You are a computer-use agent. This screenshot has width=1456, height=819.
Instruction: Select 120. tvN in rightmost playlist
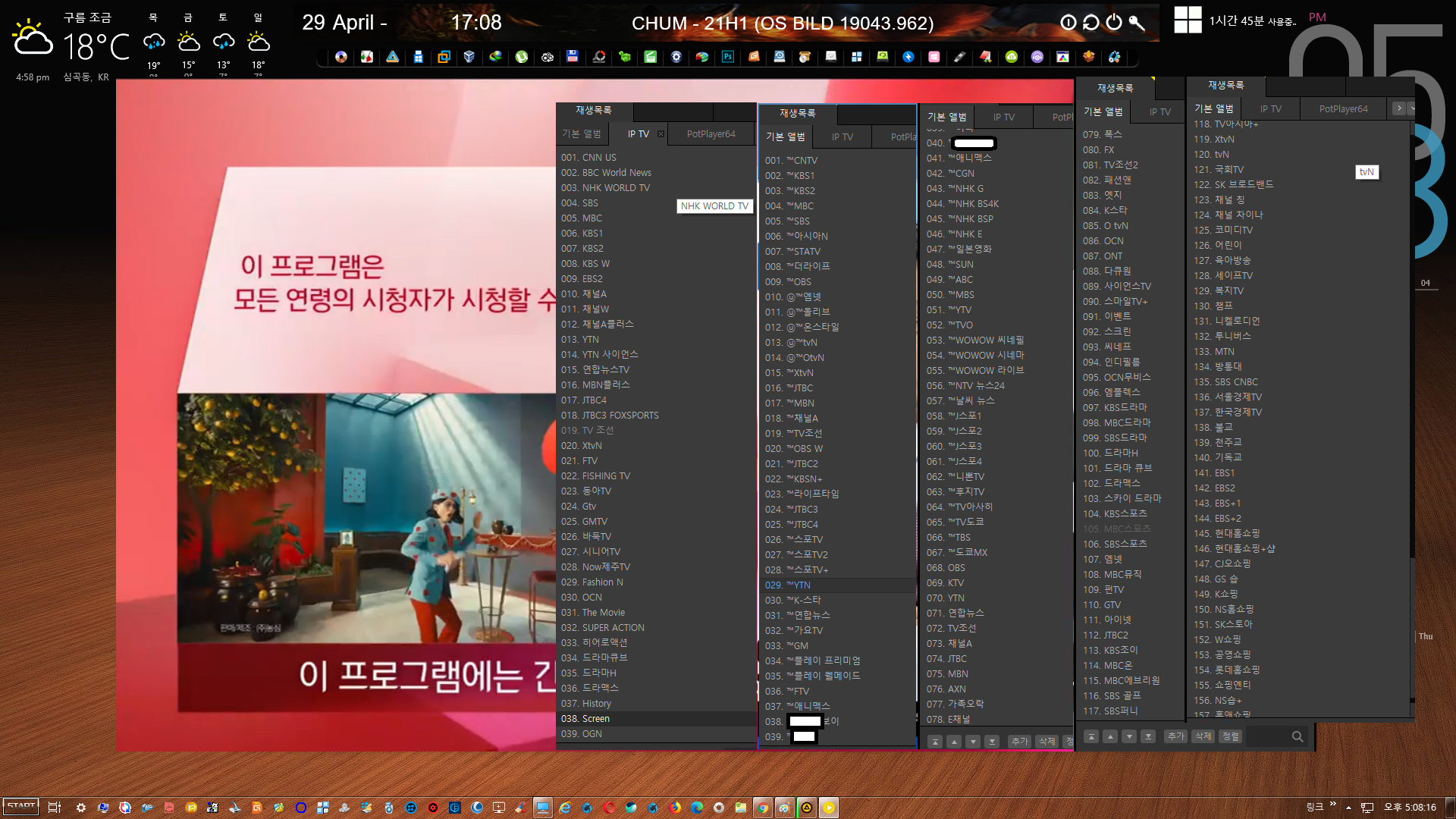[x=1298, y=155]
